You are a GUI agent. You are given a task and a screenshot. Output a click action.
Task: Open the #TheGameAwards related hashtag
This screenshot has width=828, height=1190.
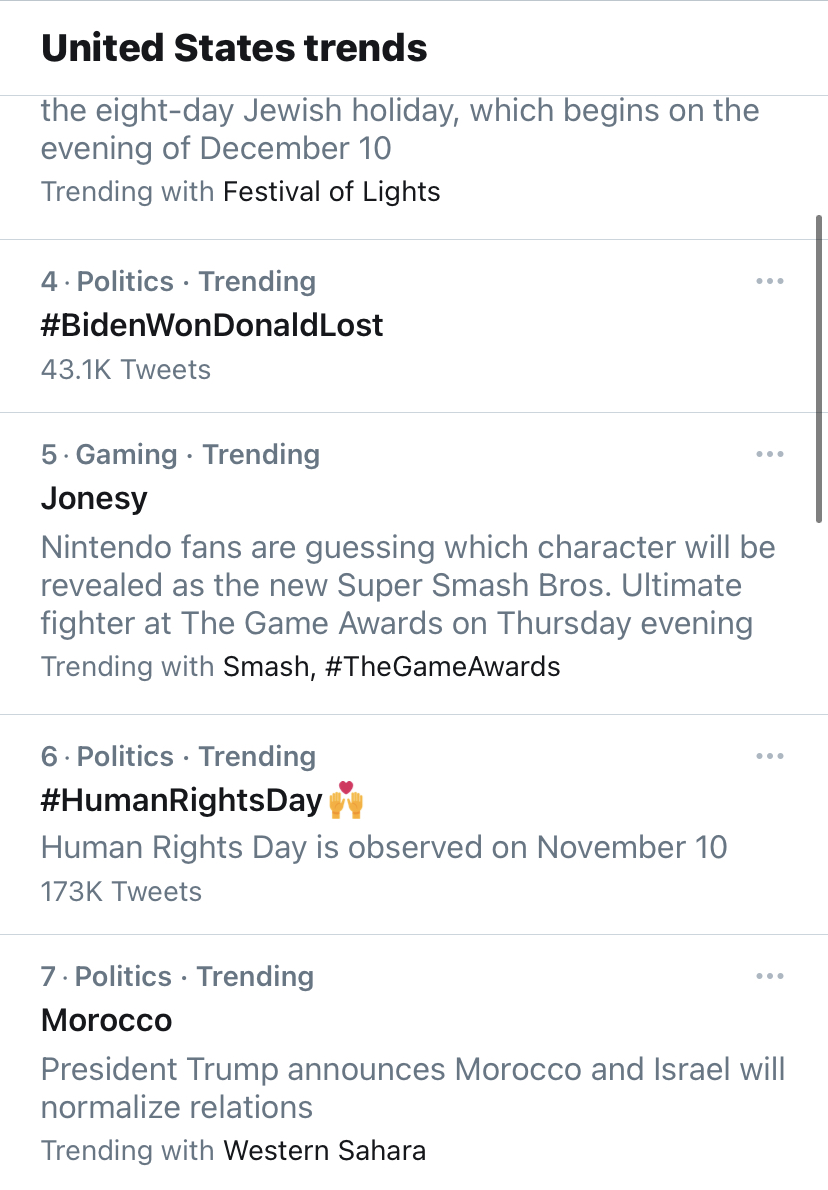pos(442,667)
